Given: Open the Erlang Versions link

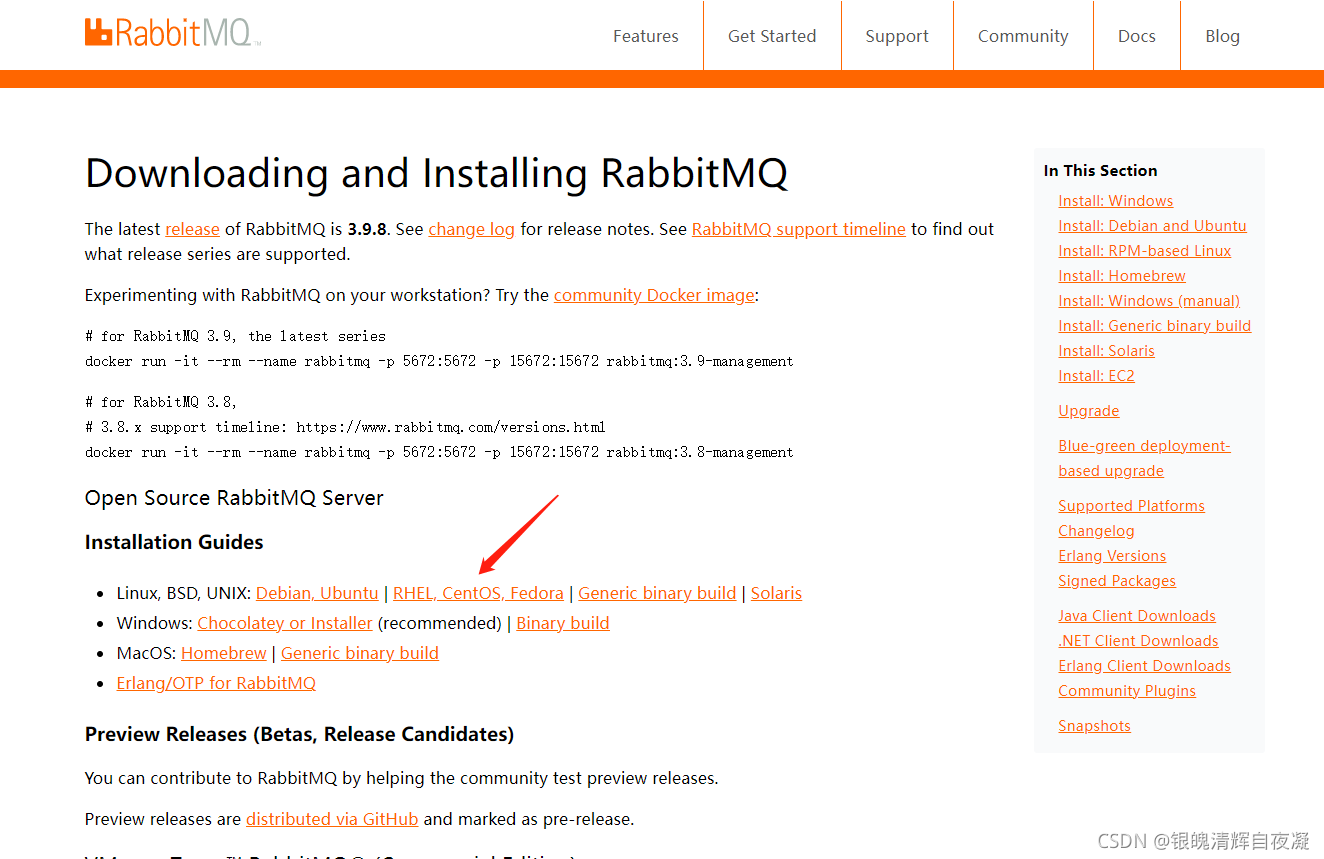Looking at the screenshot, I should coord(1112,556).
